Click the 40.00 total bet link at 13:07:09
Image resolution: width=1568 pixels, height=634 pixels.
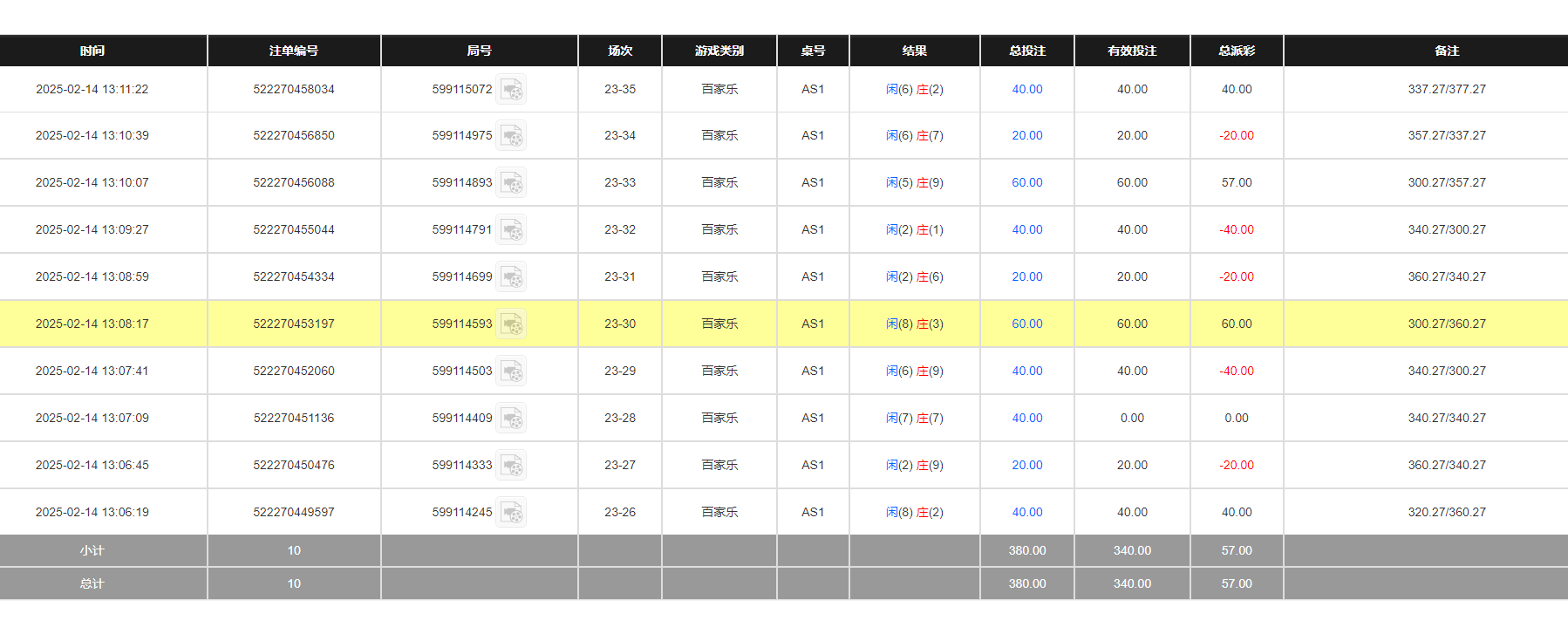(x=1026, y=418)
